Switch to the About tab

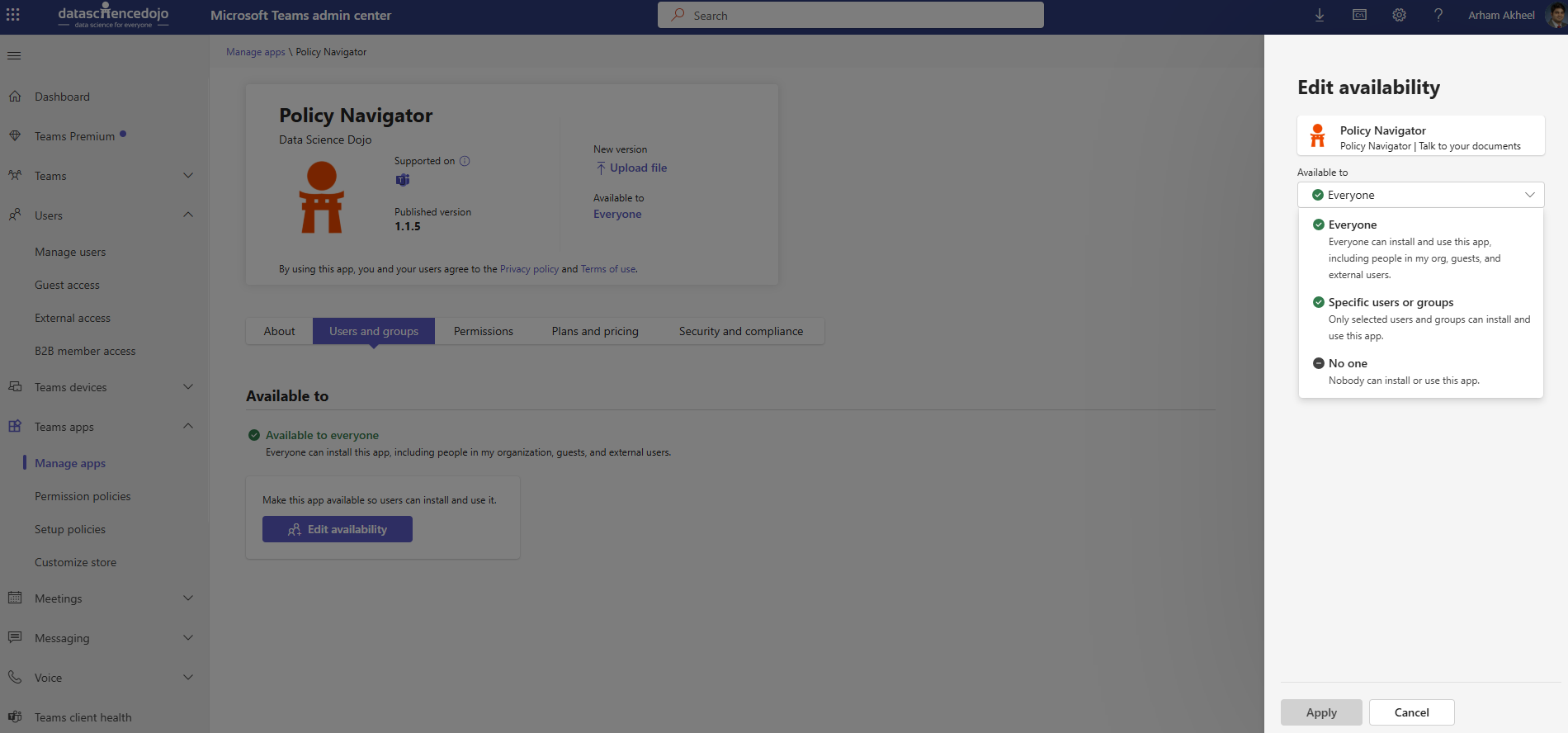[x=279, y=331]
